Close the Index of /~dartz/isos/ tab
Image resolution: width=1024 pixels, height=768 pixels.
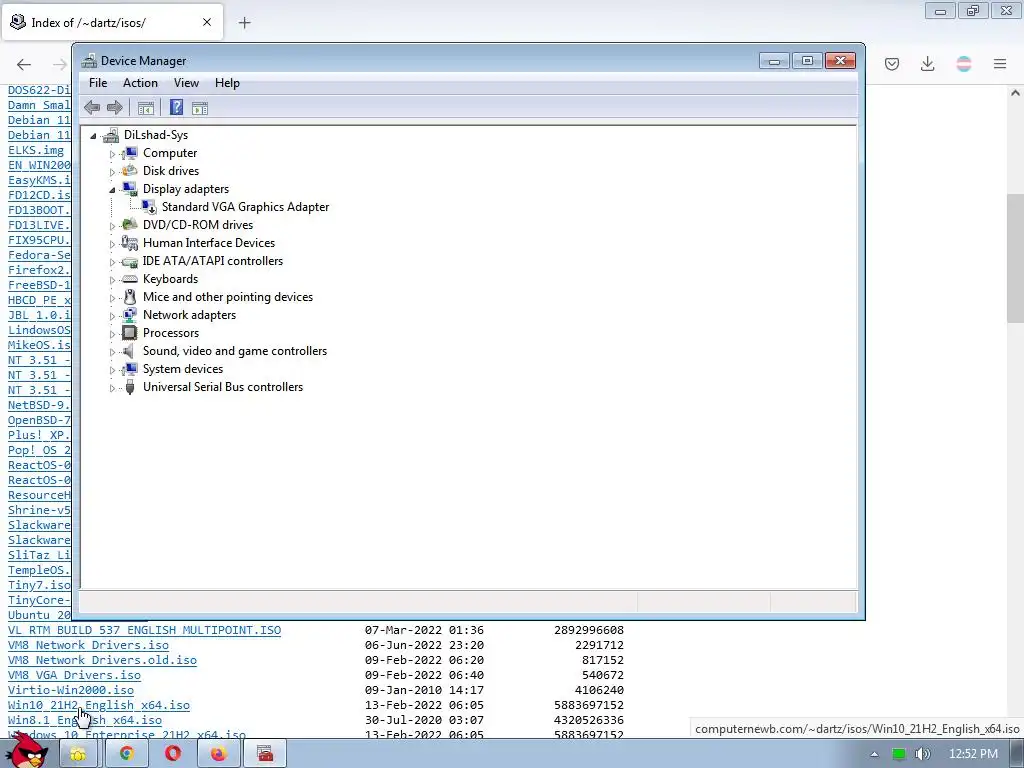coord(207,22)
